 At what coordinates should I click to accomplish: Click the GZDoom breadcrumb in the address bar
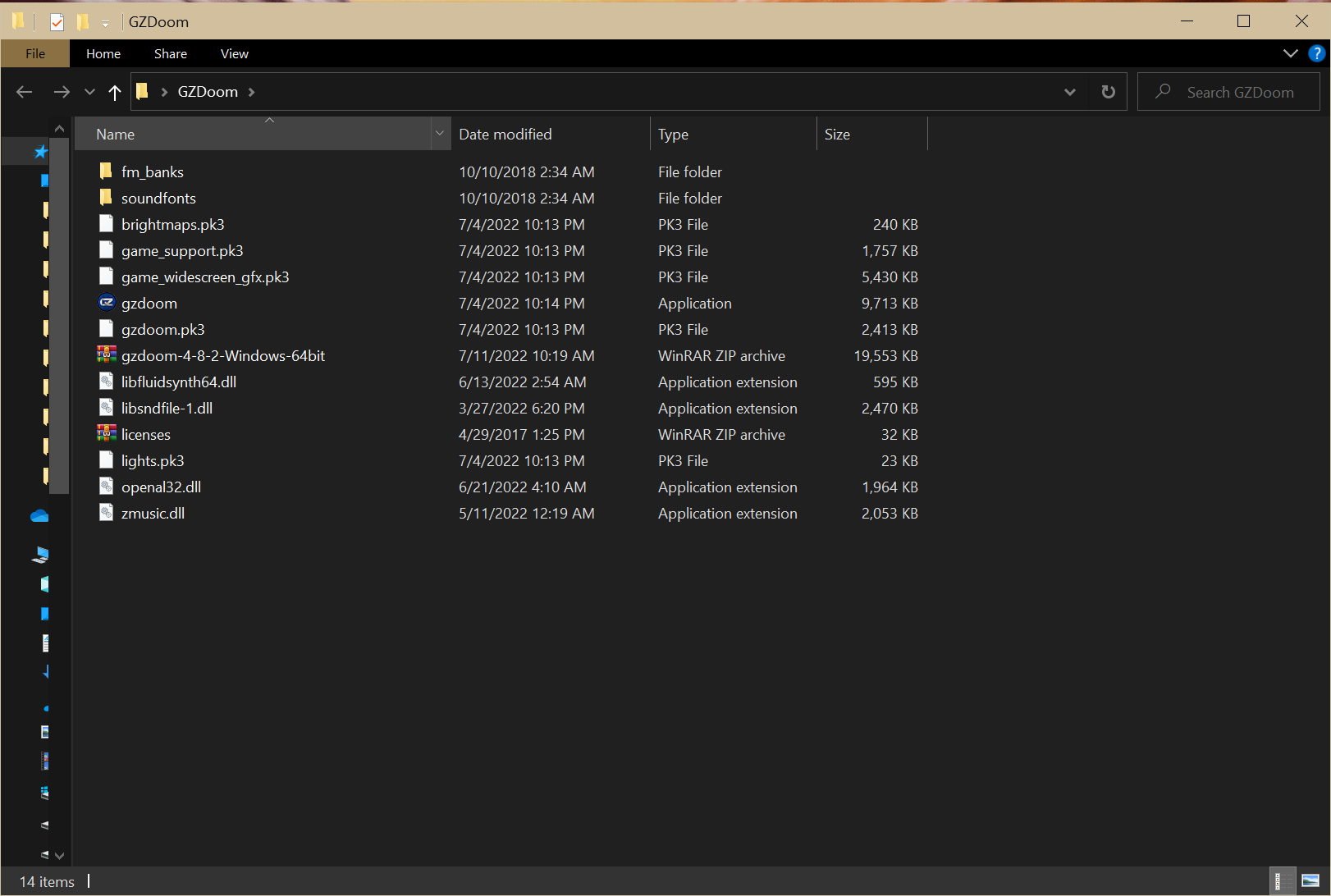[x=208, y=92]
